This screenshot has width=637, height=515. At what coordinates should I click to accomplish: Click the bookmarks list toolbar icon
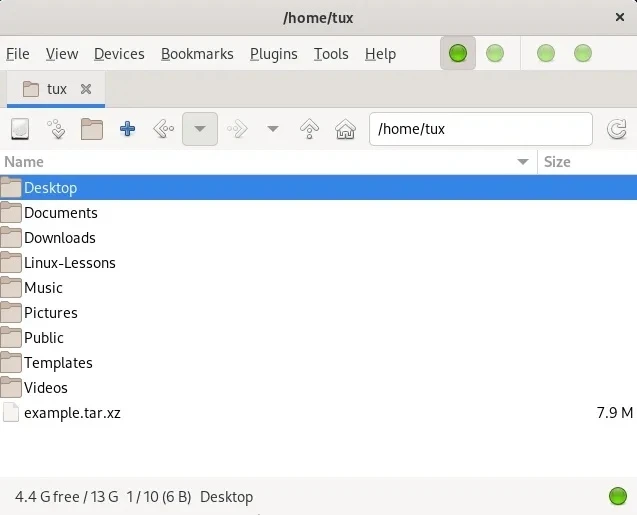[x=56, y=129]
